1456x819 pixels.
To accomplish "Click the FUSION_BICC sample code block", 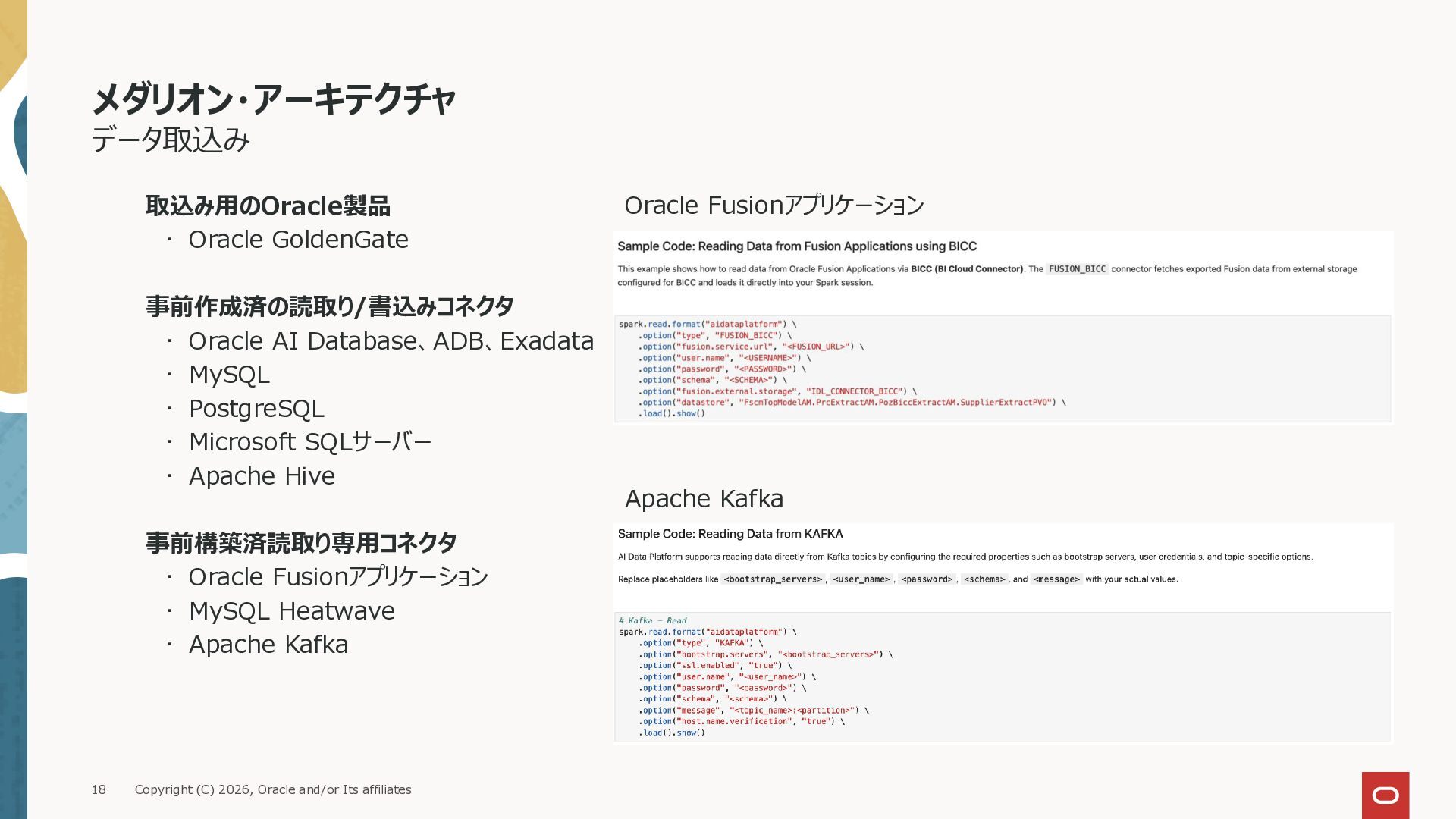I will [1001, 369].
